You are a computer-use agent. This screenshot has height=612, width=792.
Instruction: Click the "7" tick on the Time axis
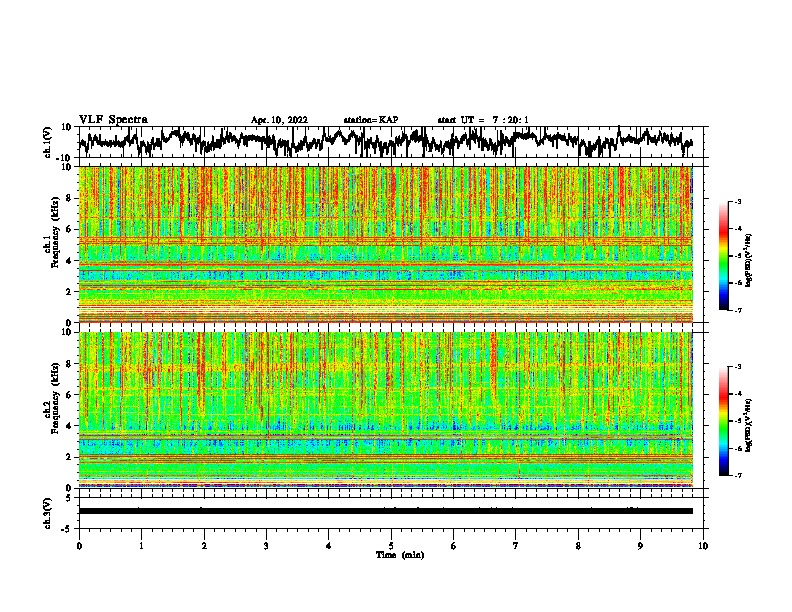pos(516,546)
